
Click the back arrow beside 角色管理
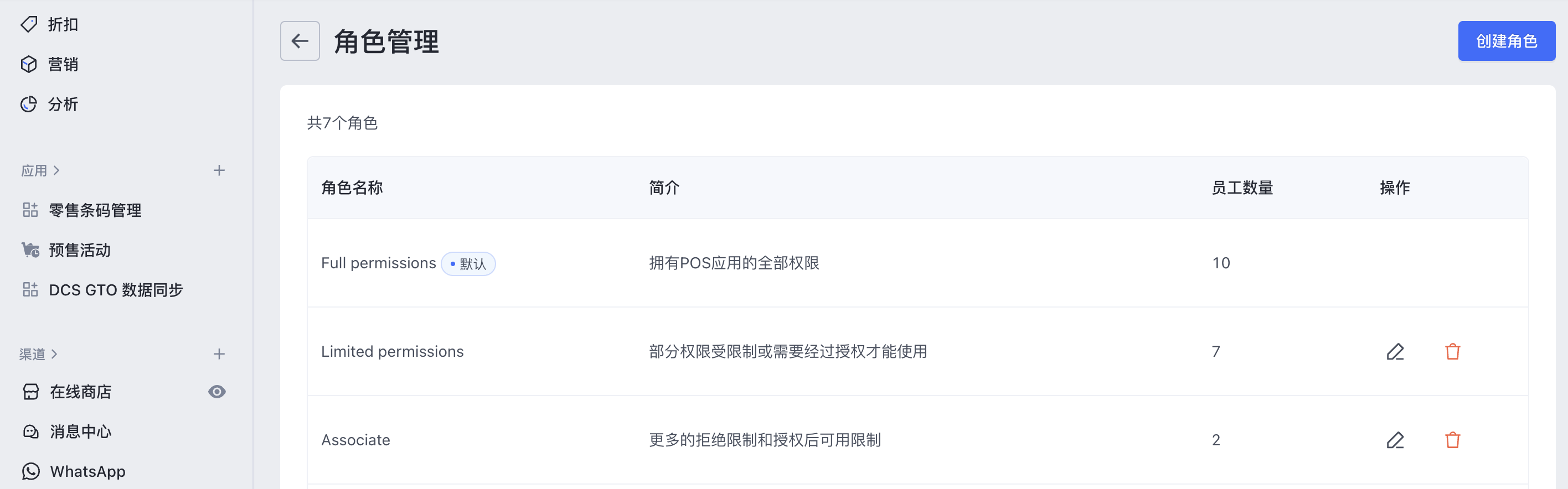(x=300, y=41)
